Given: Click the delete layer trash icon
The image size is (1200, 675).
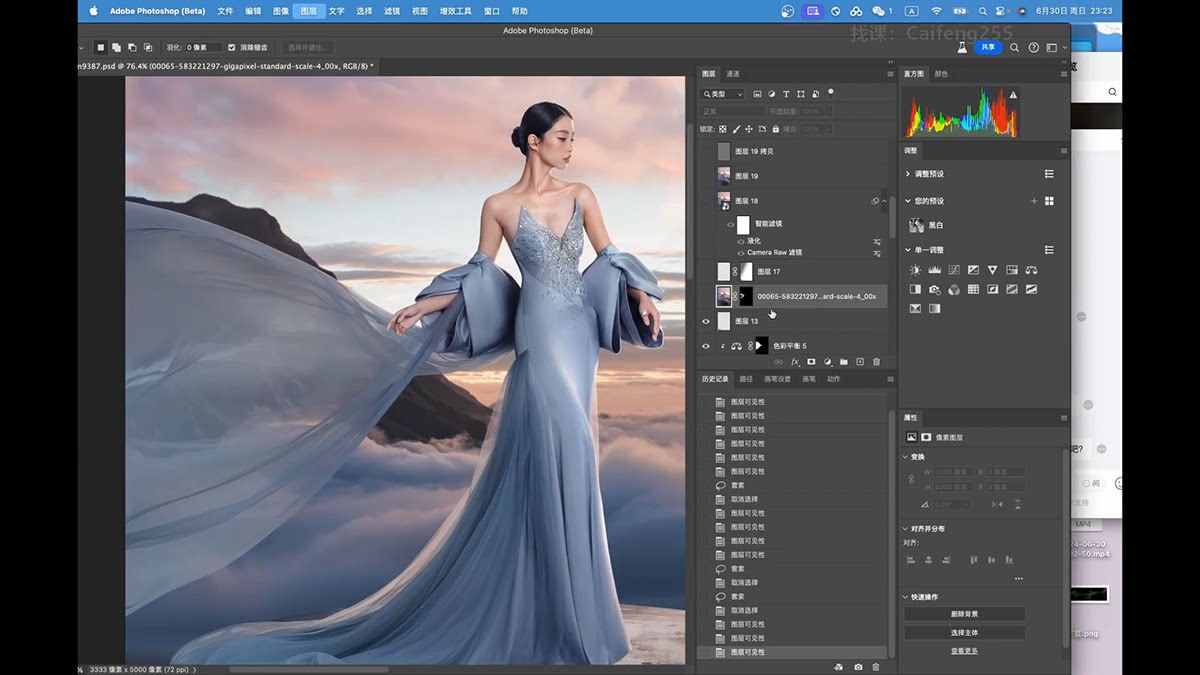Looking at the screenshot, I should point(876,362).
